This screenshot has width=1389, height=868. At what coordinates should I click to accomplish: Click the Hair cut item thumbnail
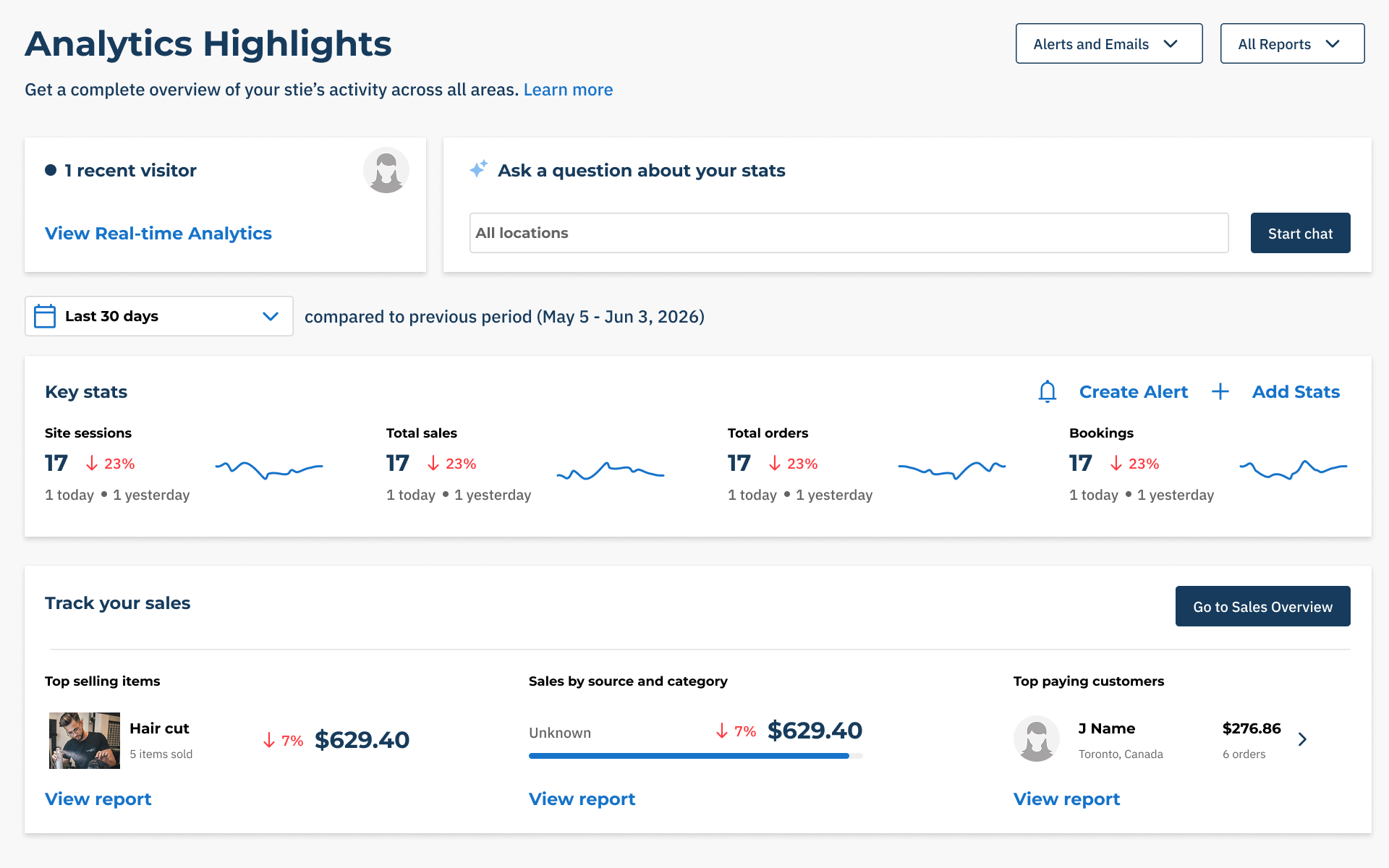[x=85, y=740]
